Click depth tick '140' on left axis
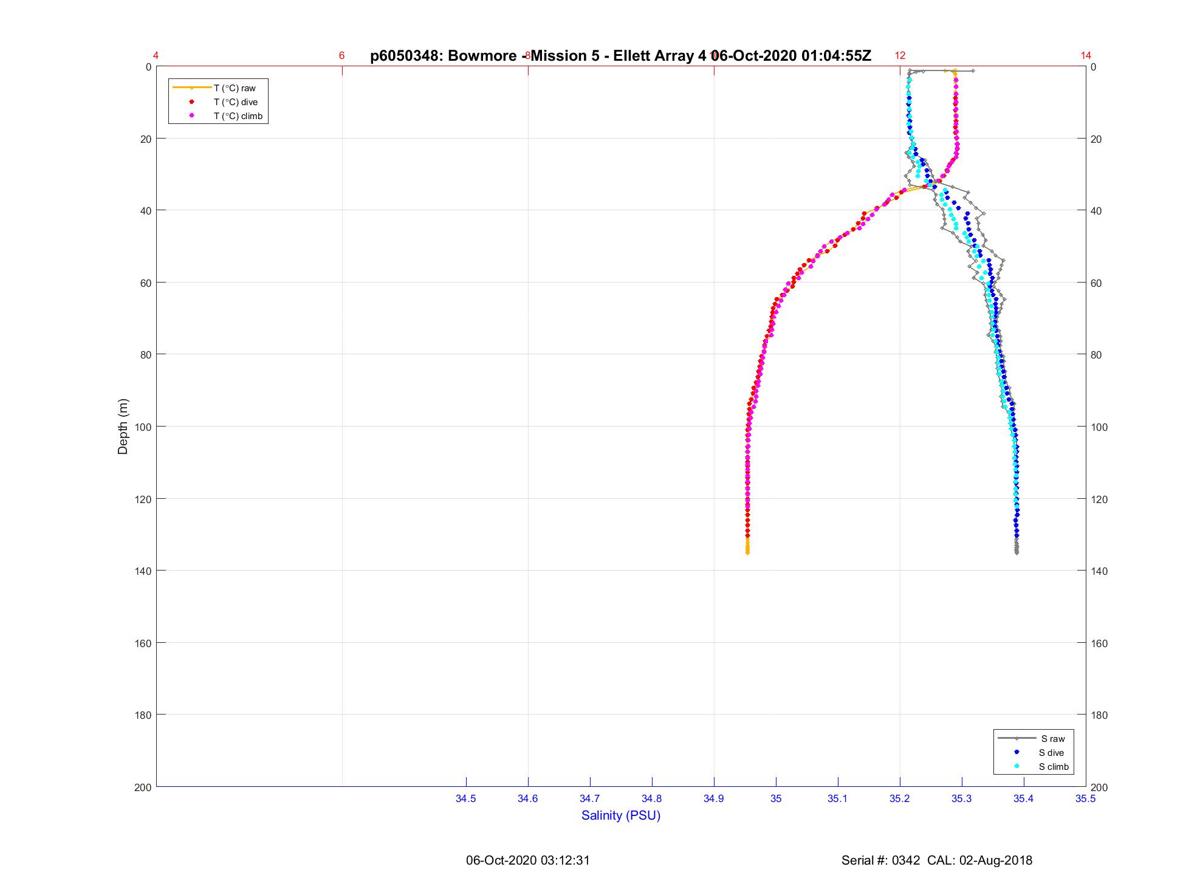Image resolution: width=1200 pixels, height=885 pixels. (x=142, y=571)
